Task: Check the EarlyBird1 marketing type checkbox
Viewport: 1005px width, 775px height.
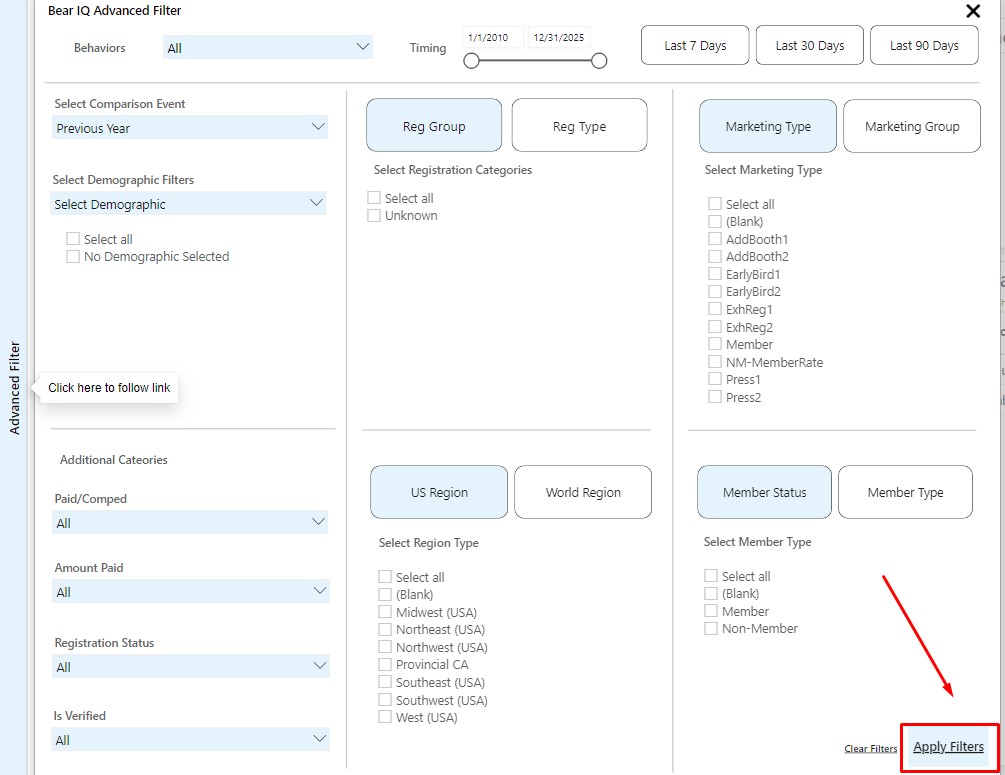Action: [x=715, y=274]
